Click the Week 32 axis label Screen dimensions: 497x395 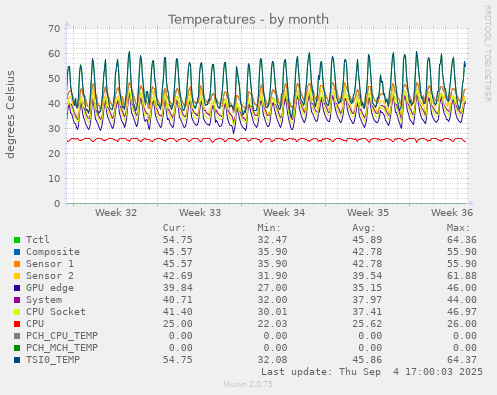(x=116, y=213)
